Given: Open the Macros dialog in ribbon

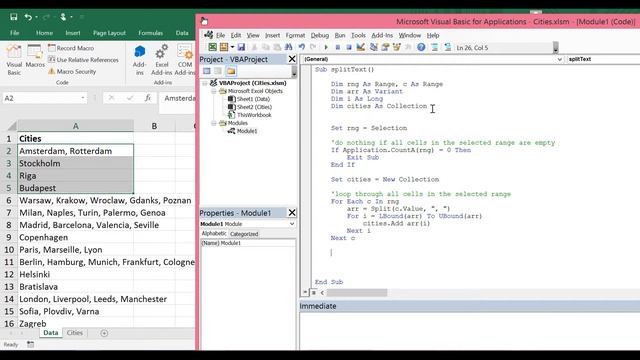Looking at the screenshot, I should point(35,56).
